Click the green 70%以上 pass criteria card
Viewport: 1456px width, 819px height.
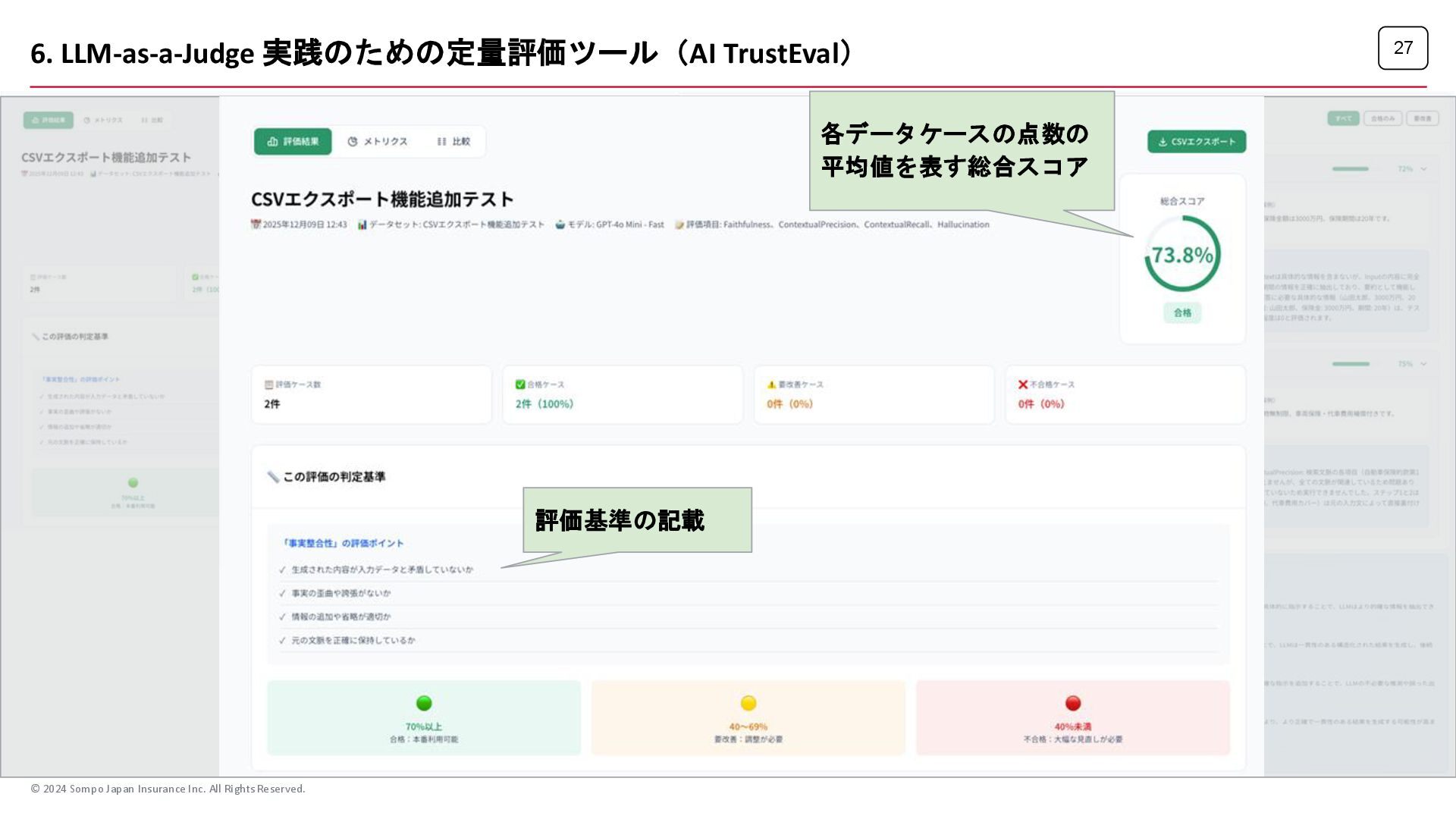424,717
